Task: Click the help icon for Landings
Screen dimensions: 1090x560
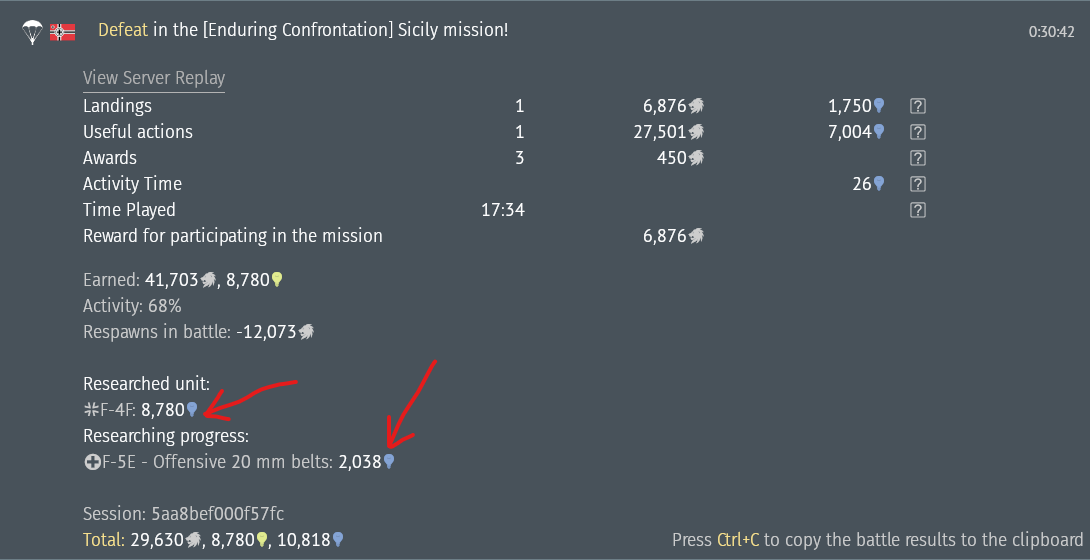Action: [x=918, y=106]
